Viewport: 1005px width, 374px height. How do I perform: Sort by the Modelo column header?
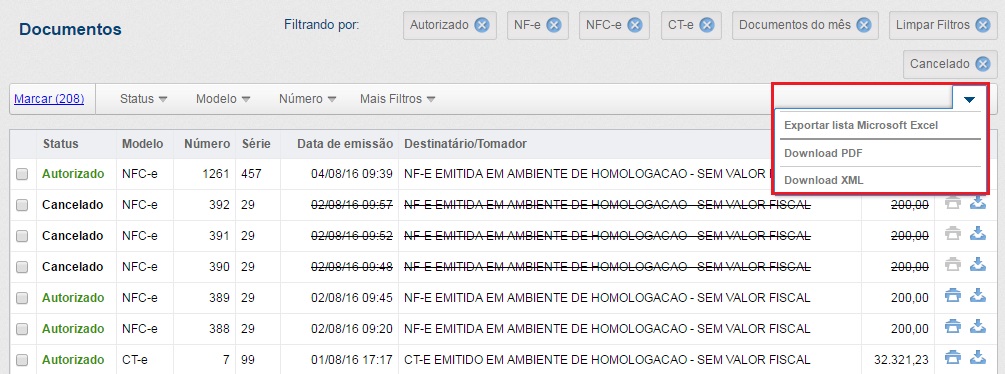[x=142, y=143]
